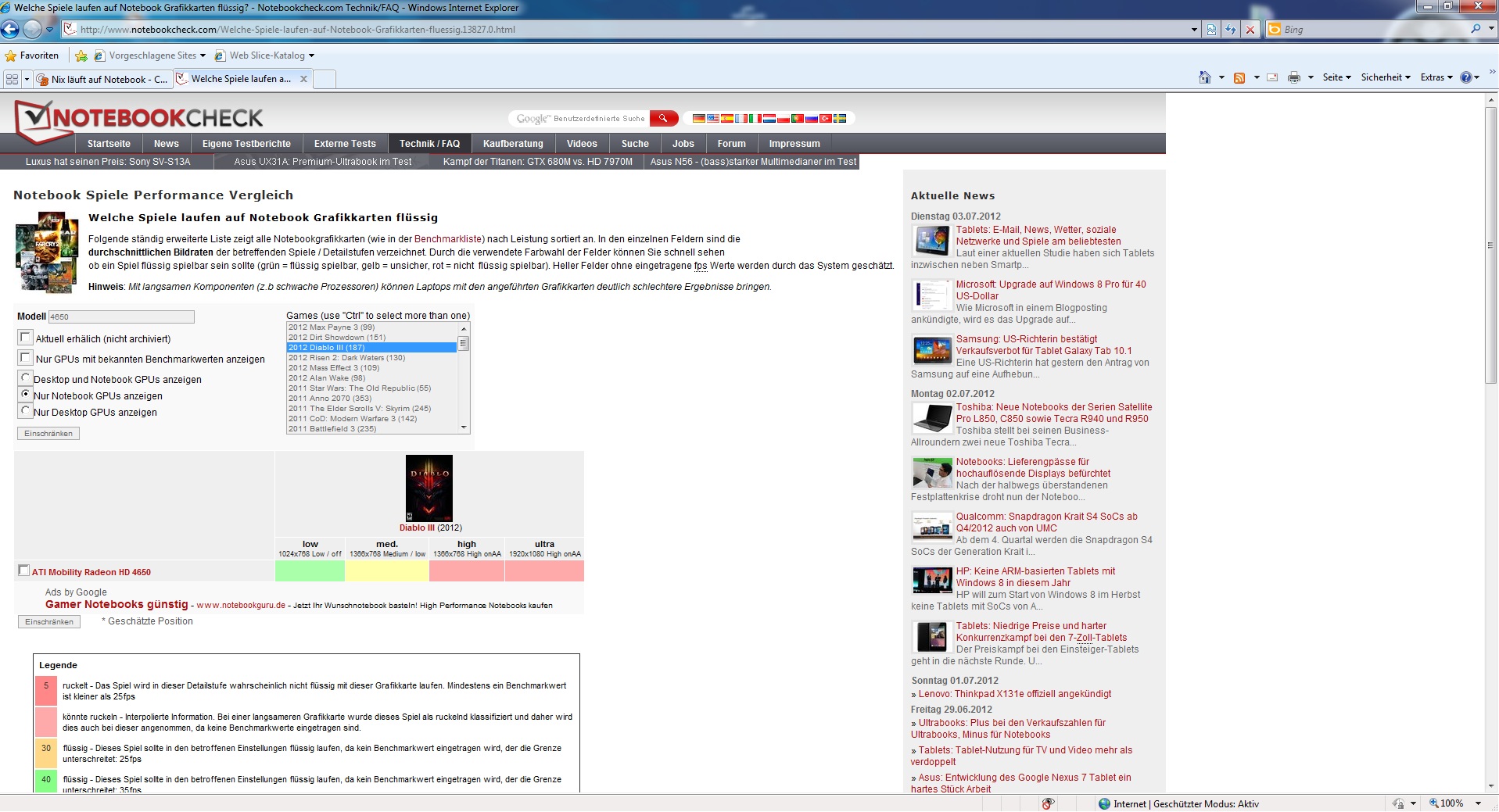Tick checkbox beside ATI Mobility Radeon HD 4650
This screenshot has height=812, width=1499.
pos(23,571)
